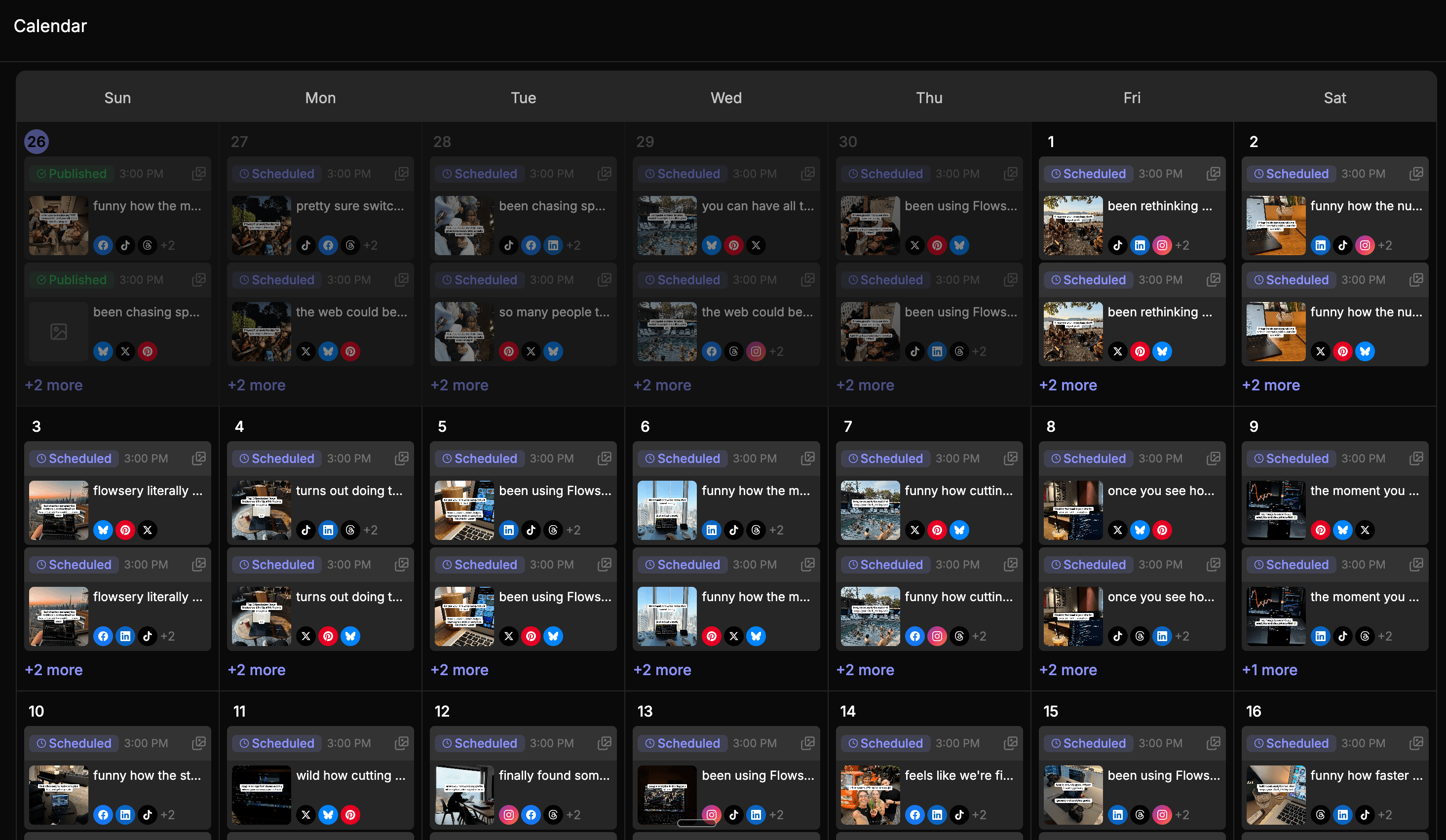The height and width of the screenshot is (840, 1446).
Task: Select the Threads icon on "pretty sure switc..." post
Action: 350,245
